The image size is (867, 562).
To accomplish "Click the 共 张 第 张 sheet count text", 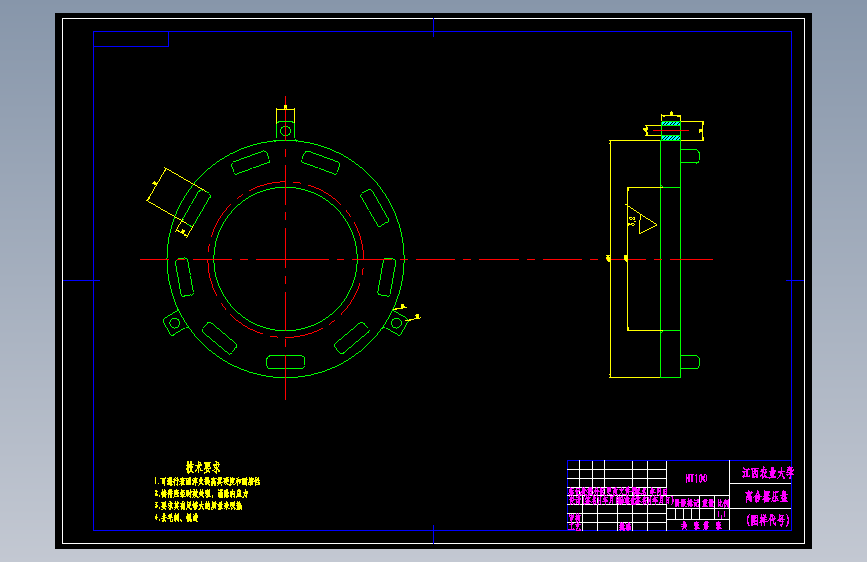I will 701,526.
